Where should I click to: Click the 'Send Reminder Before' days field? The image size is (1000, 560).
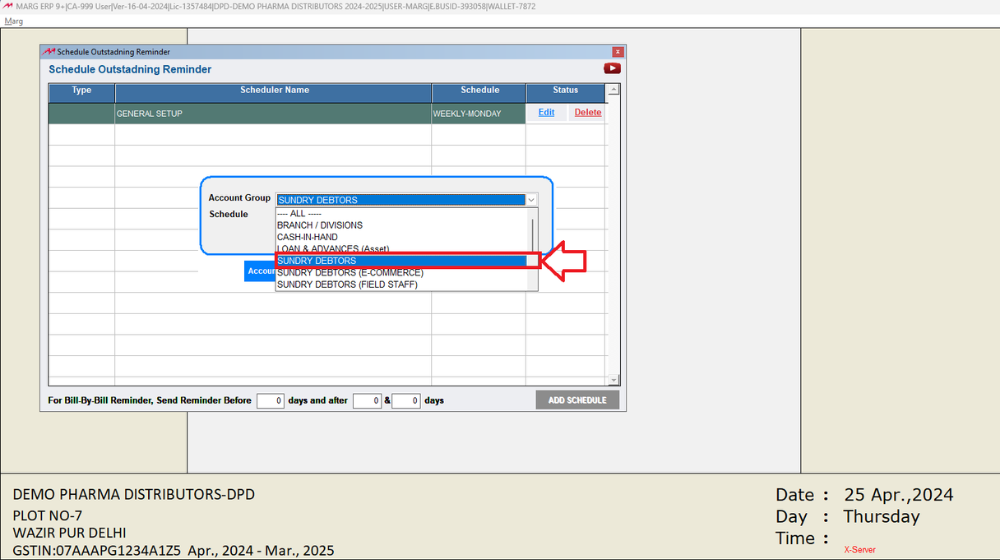(x=270, y=401)
